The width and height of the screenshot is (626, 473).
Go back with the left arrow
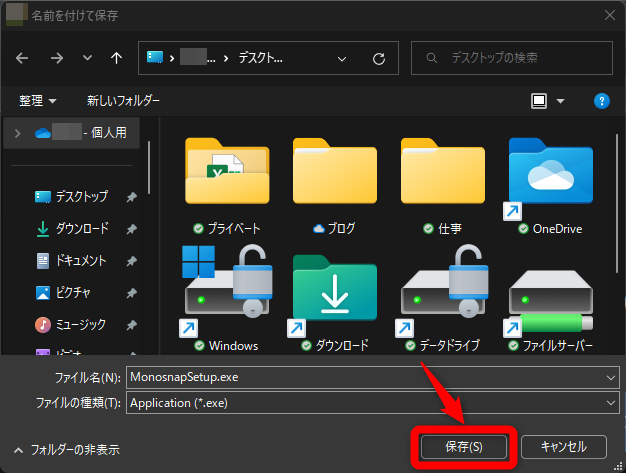[x=22, y=58]
